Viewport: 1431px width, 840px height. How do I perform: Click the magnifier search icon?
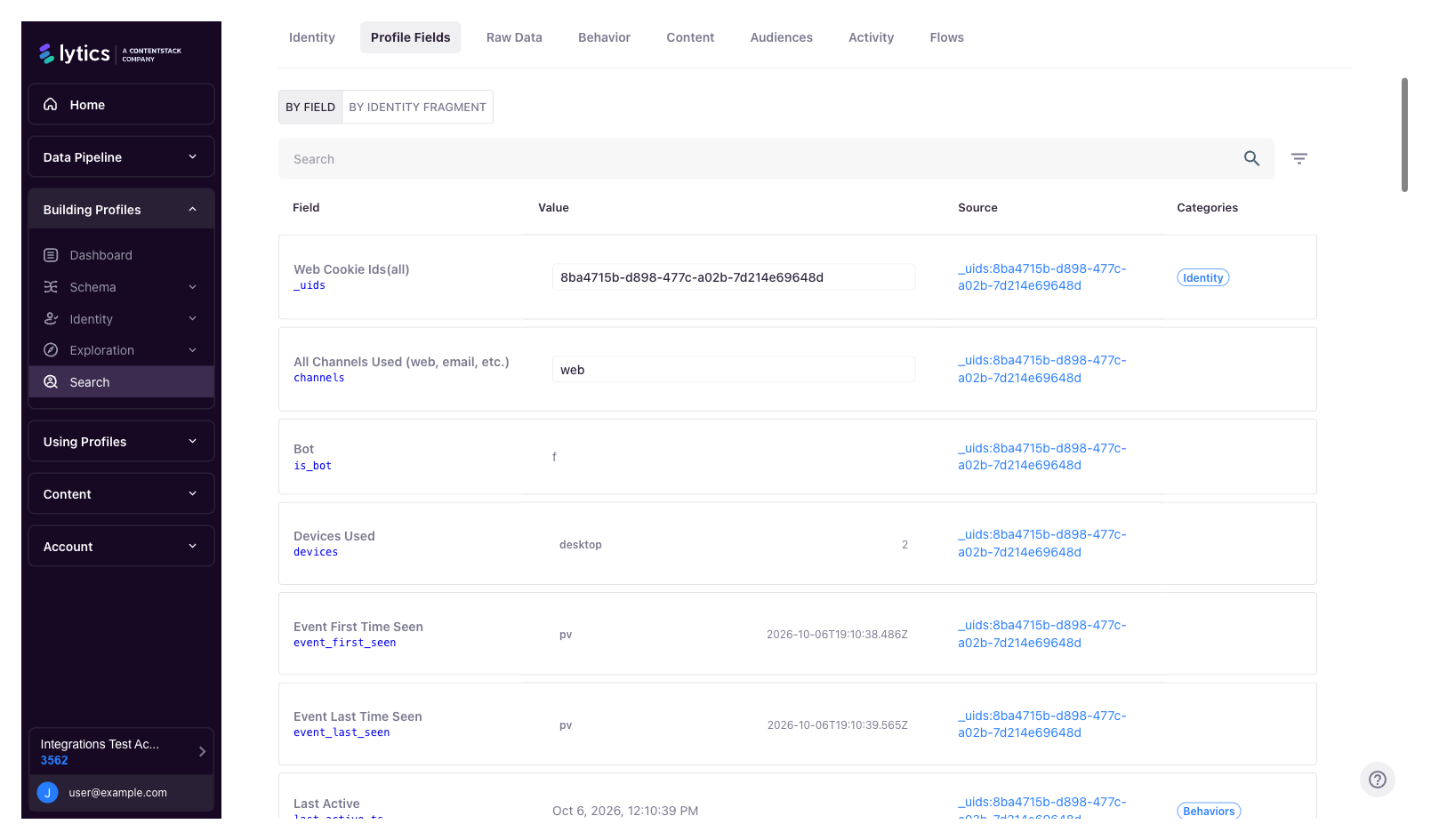[x=1251, y=158]
